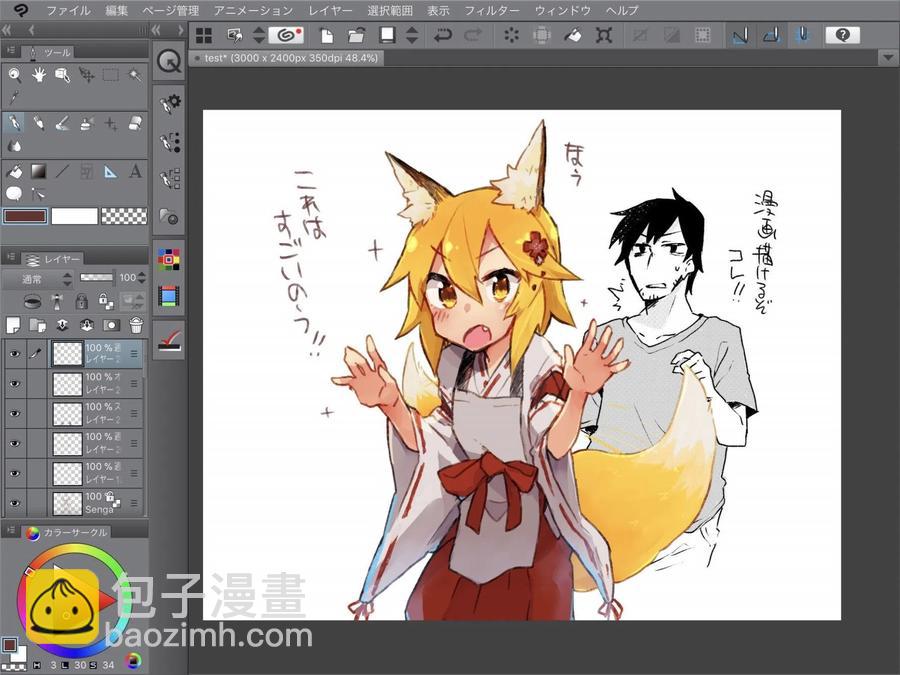The height and width of the screenshot is (675, 900).
Task: Select the transparent color swatch
Action: coord(124,216)
